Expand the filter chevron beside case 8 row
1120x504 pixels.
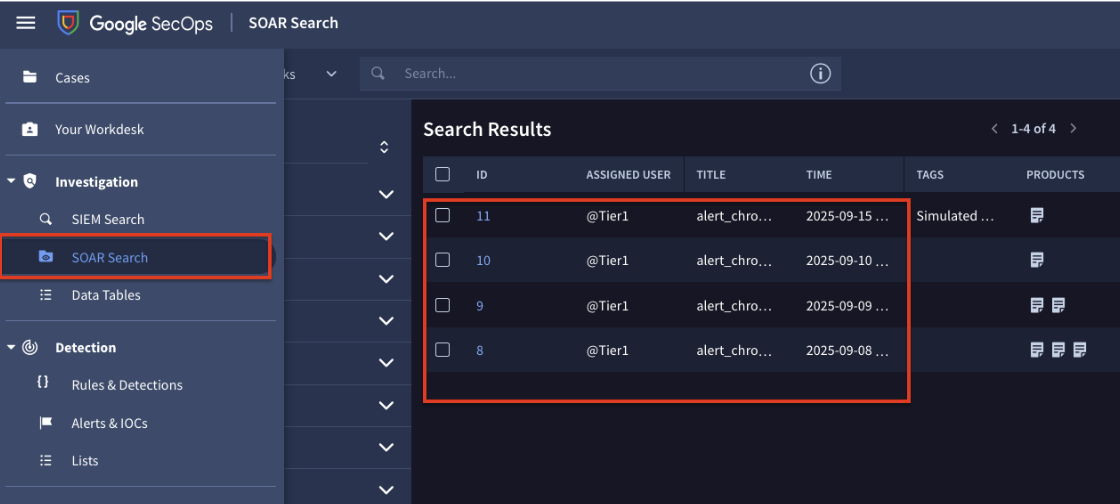[386, 363]
